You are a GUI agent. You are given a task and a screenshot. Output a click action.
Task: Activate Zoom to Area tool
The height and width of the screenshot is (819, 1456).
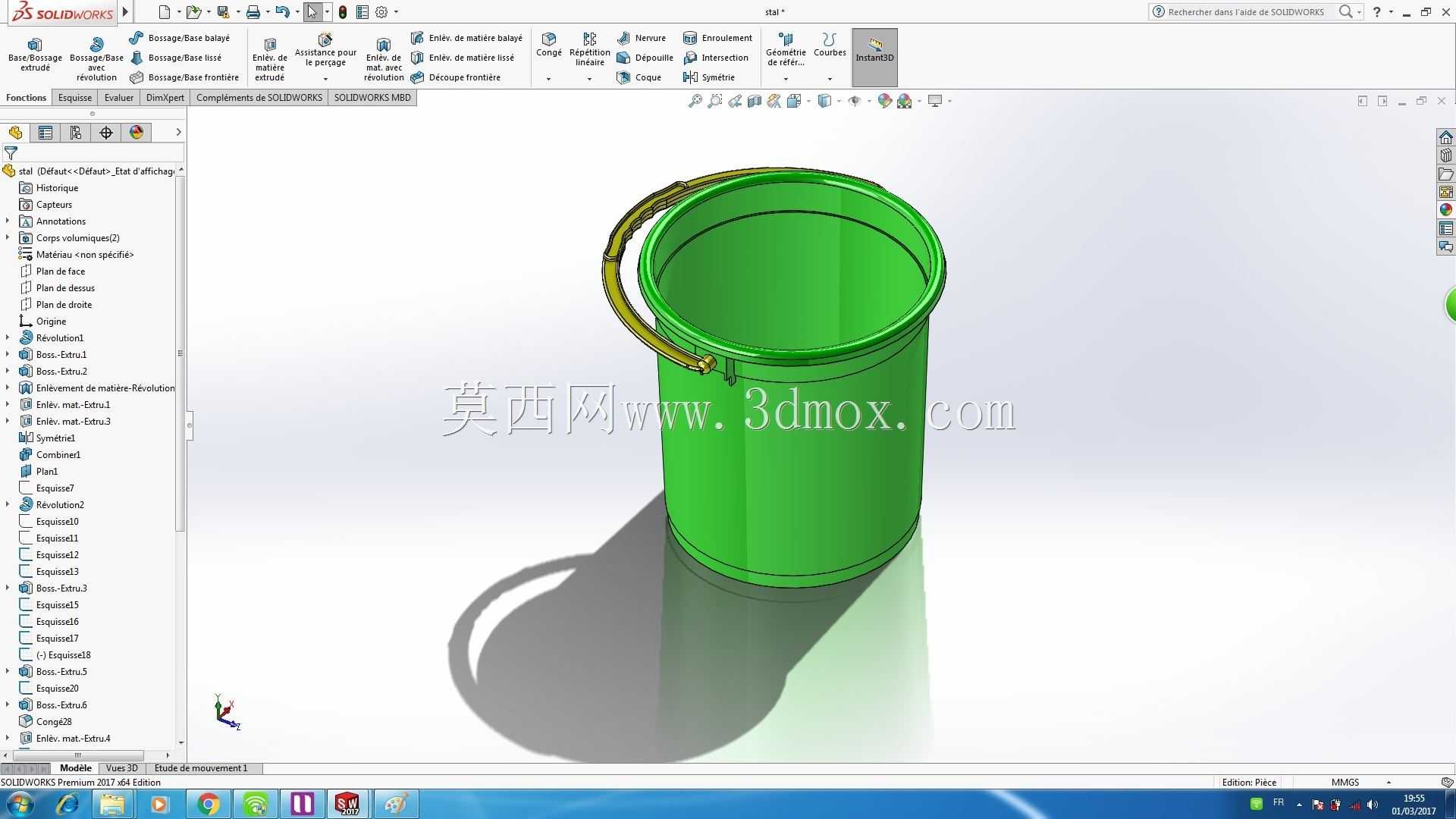714,101
